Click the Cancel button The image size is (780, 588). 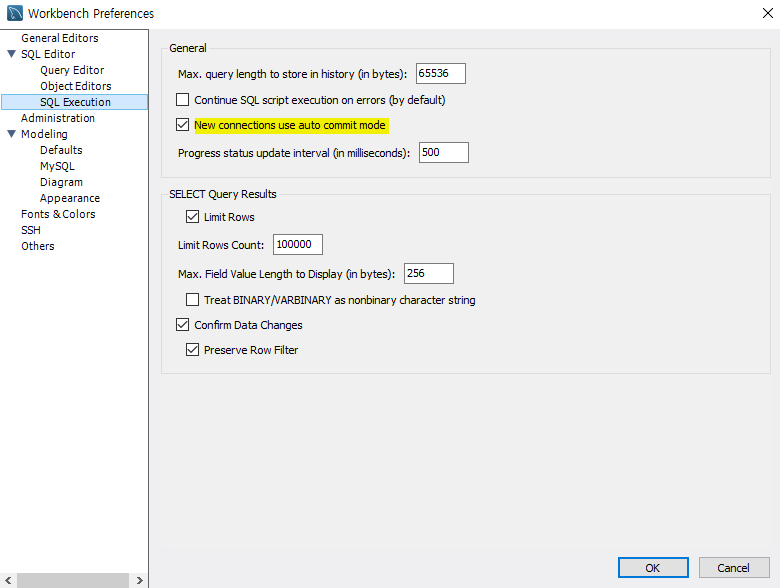point(734,568)
